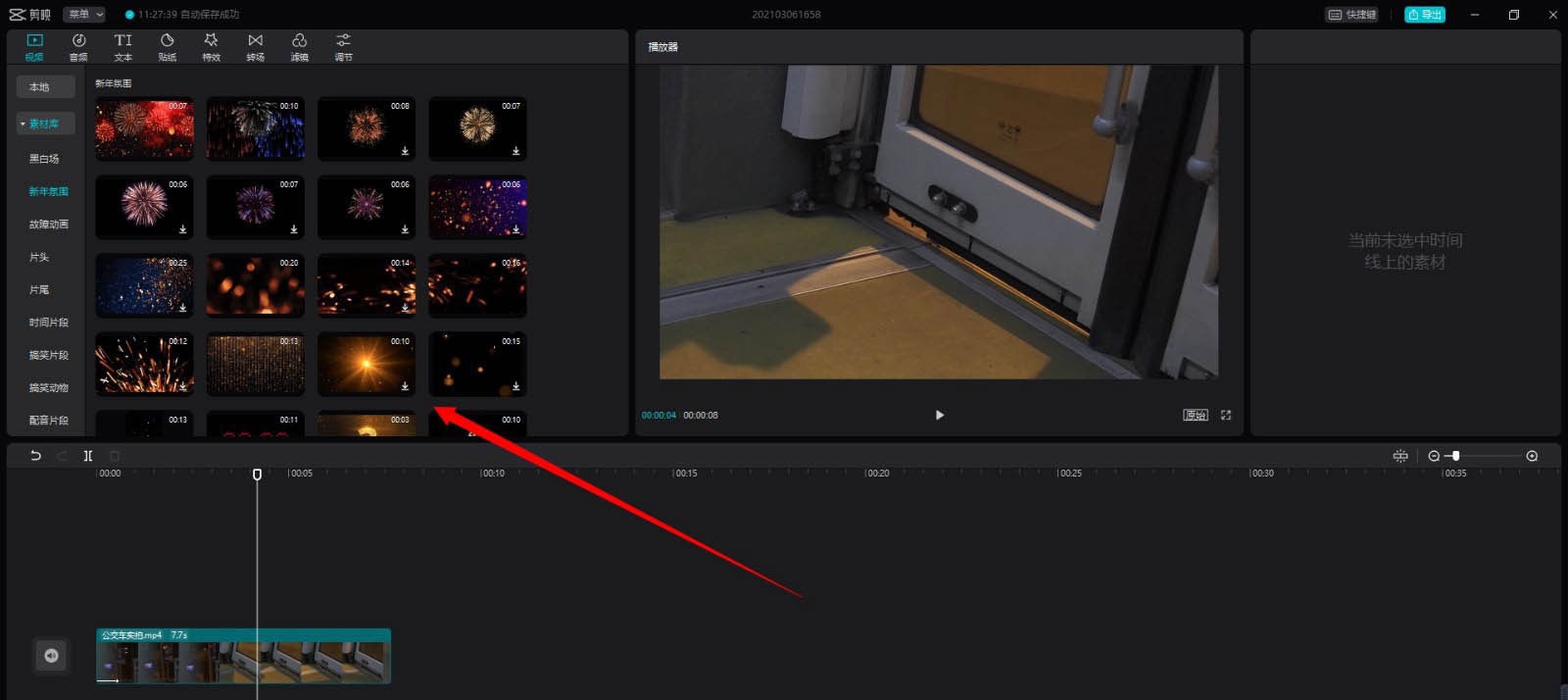Image resolution: width=1568 pixels, height=700 pixels.
Task: Open the 贴纸 (stickers) panel
Action: pos(167,46)
